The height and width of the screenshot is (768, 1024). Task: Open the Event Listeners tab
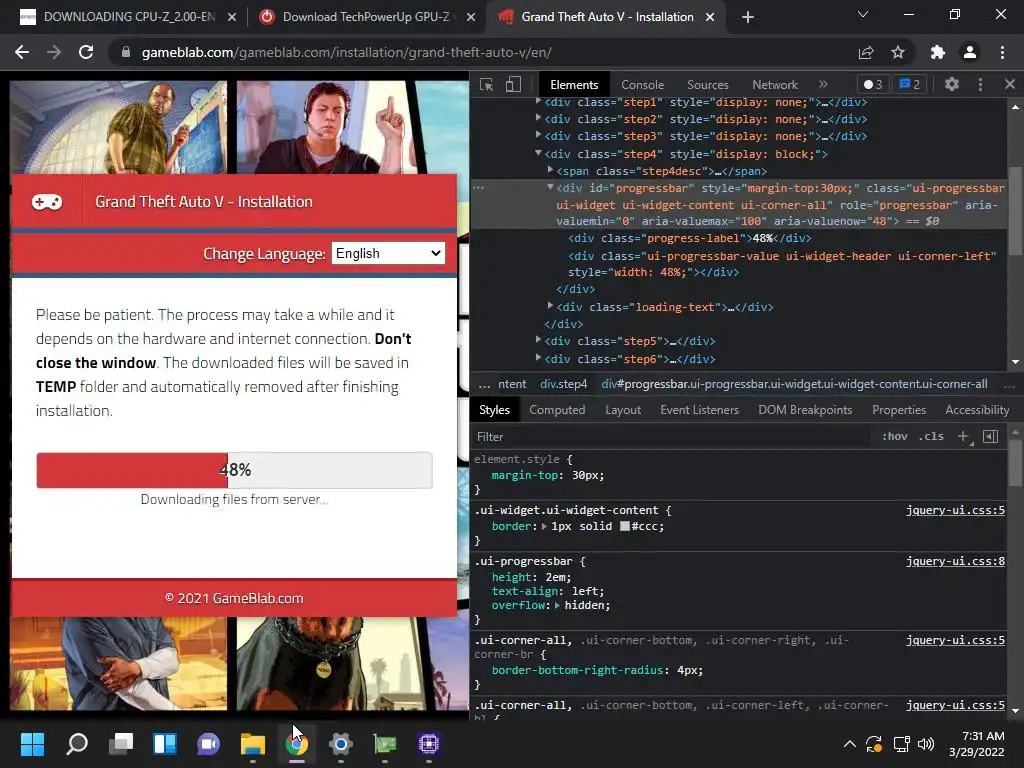pos(699,410)
